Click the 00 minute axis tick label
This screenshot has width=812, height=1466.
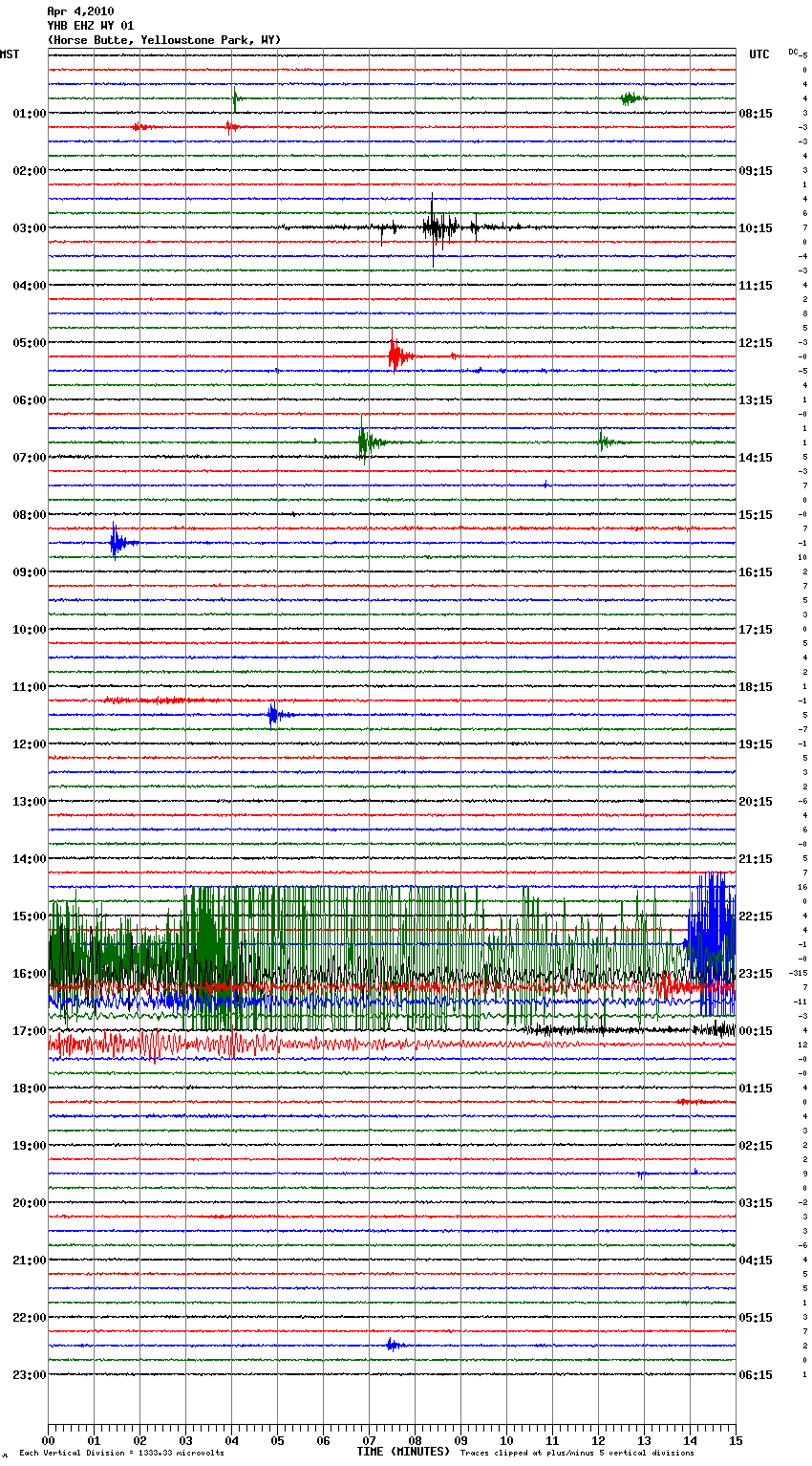coord(49,1440)
